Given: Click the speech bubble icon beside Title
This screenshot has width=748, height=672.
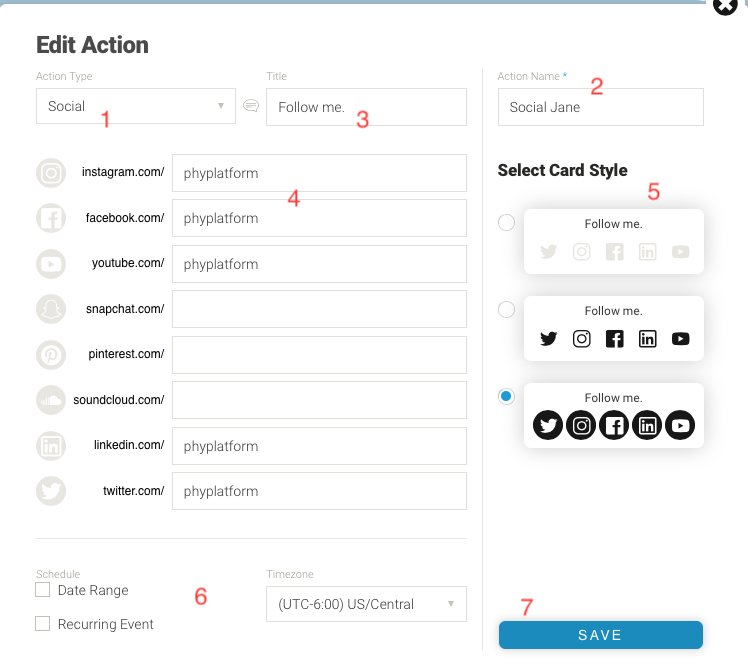Looking at the screenshot, I should click(251, 106).
